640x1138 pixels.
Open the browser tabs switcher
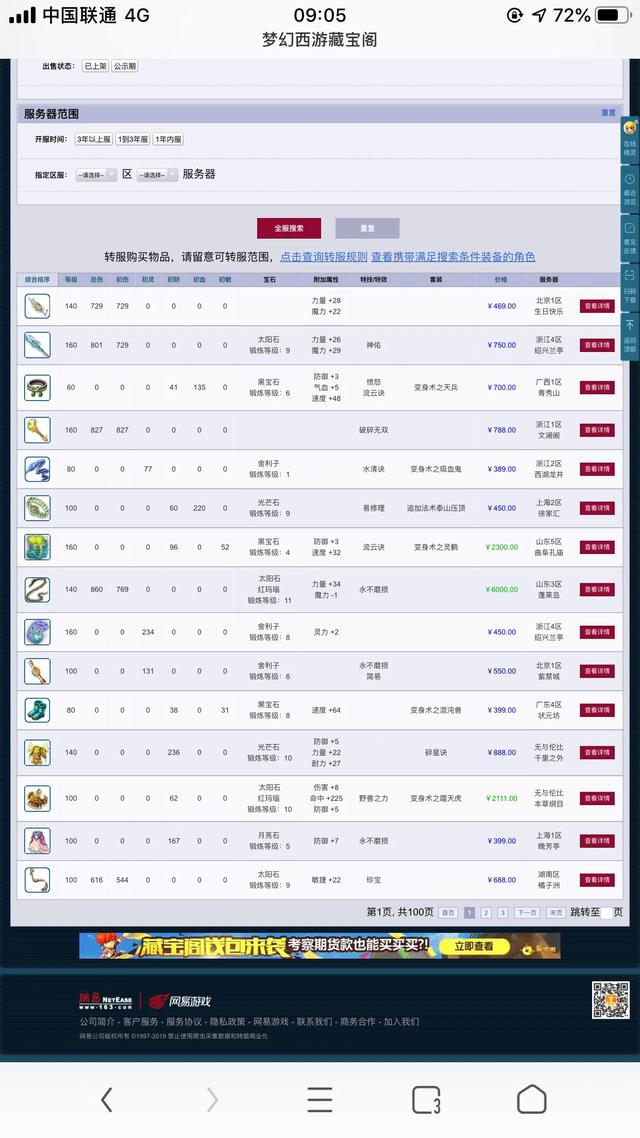(x=426, y=1100)
